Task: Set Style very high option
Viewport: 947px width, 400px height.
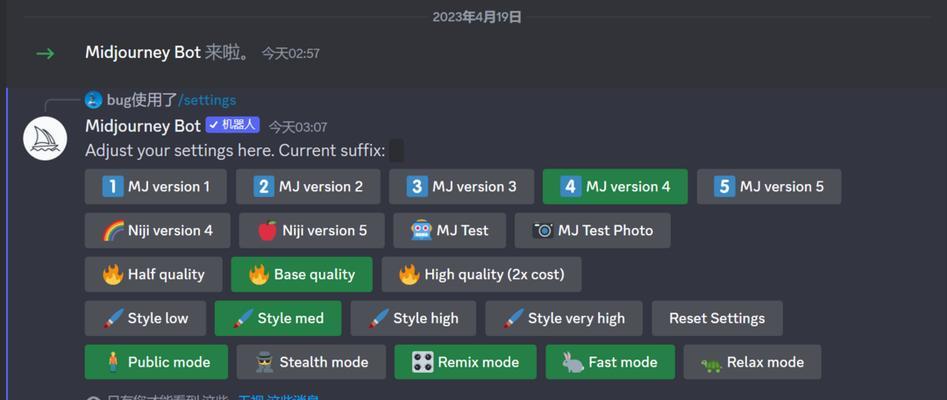Action: [564, 318]
